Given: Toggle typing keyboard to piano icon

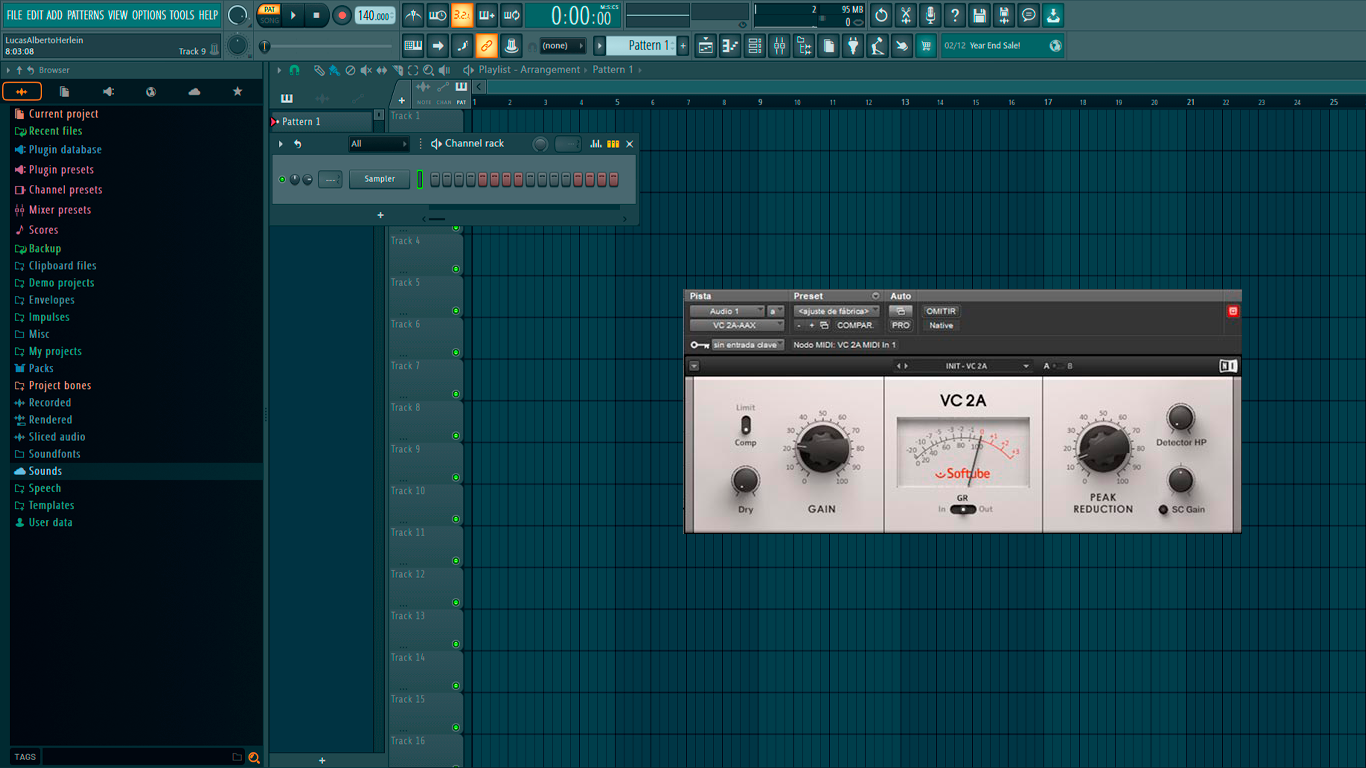Looking at the screenshot, I should click(x=413, y=45).
